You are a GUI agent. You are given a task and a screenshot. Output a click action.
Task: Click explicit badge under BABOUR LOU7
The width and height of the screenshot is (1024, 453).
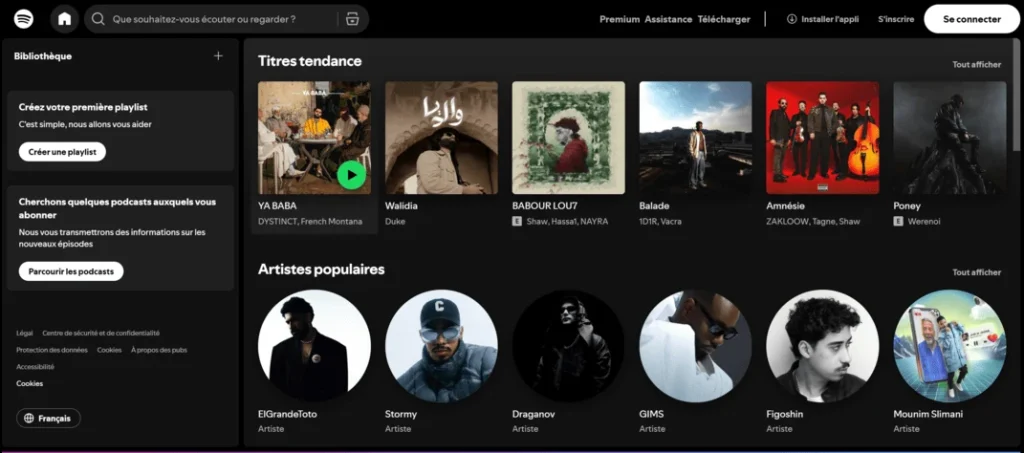click(517, 221)
